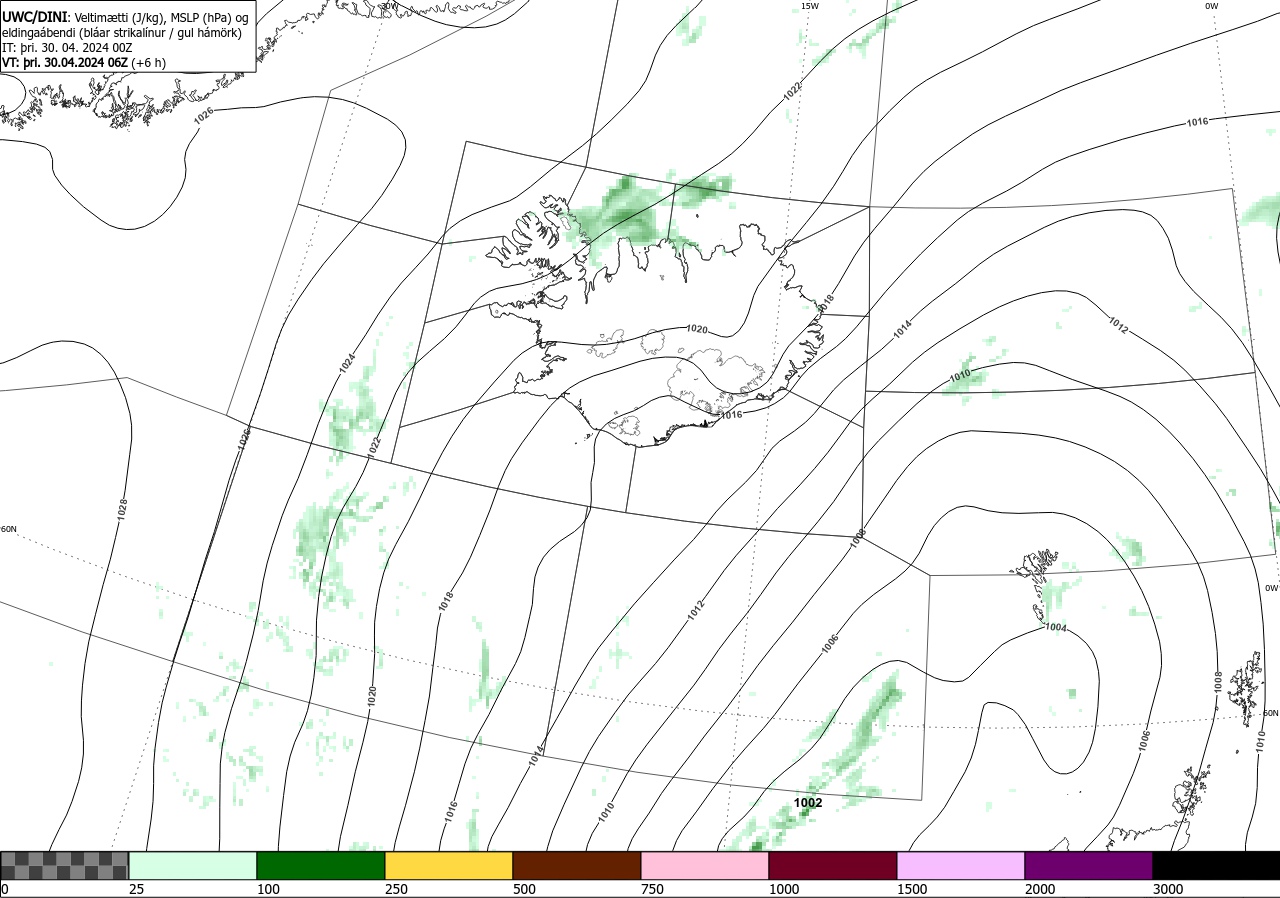Click the legend value "250"
1280x898 pixels.
[397, 889]
